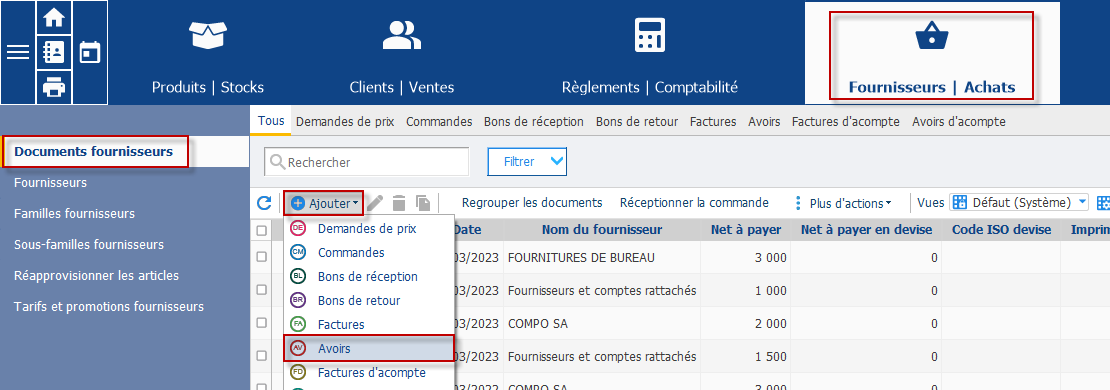
Task: Open the calendar icon
Action: (90, 52)
